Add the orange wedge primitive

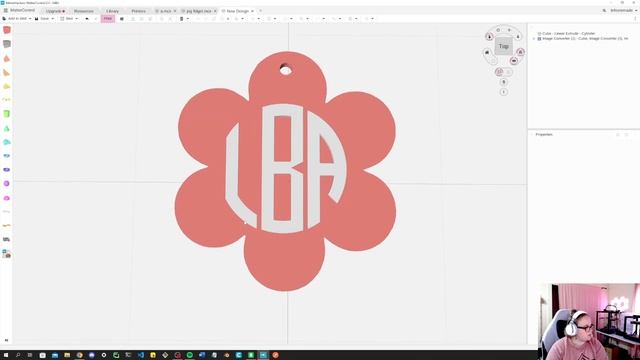pyautogui.click(x=7, y=72)
